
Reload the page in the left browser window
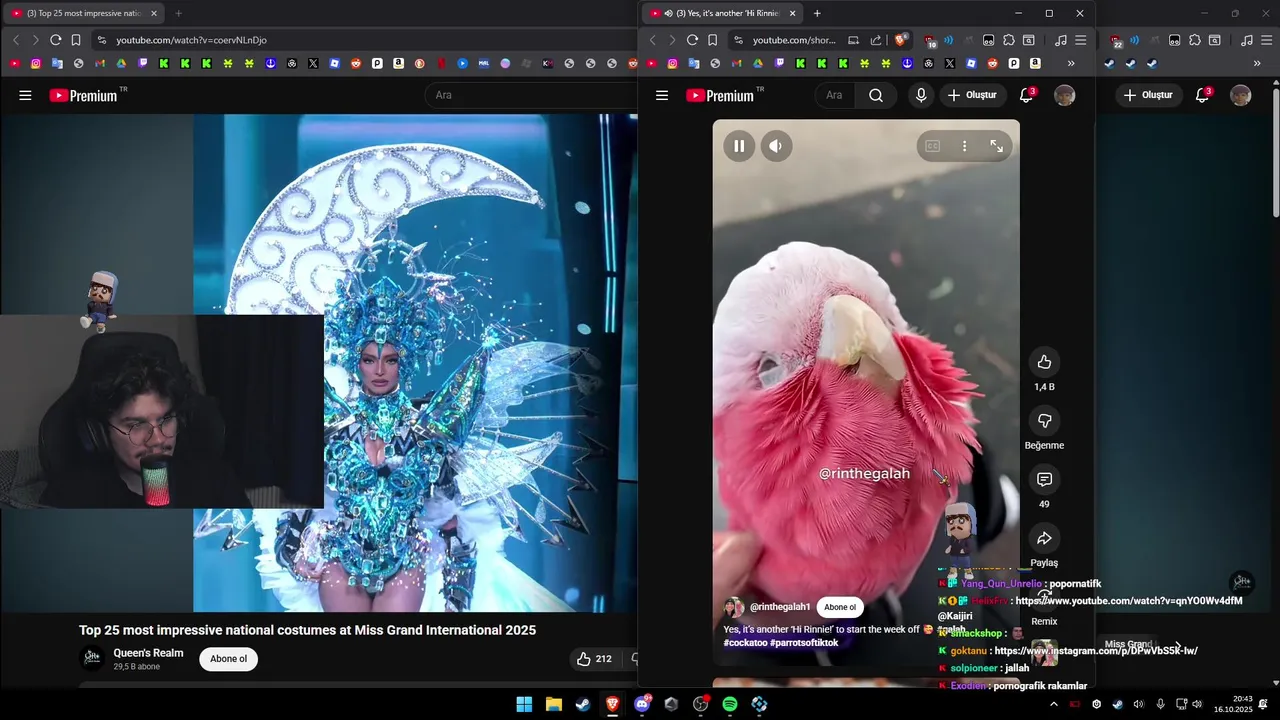coord(55,40)
